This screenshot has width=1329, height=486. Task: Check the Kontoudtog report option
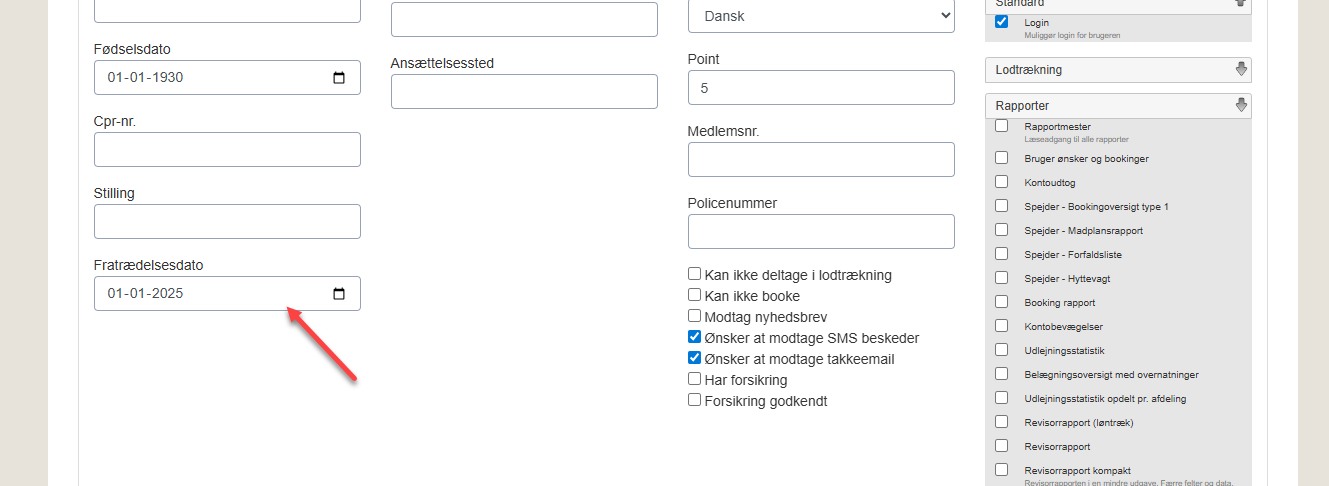(x=1001, y=182)
